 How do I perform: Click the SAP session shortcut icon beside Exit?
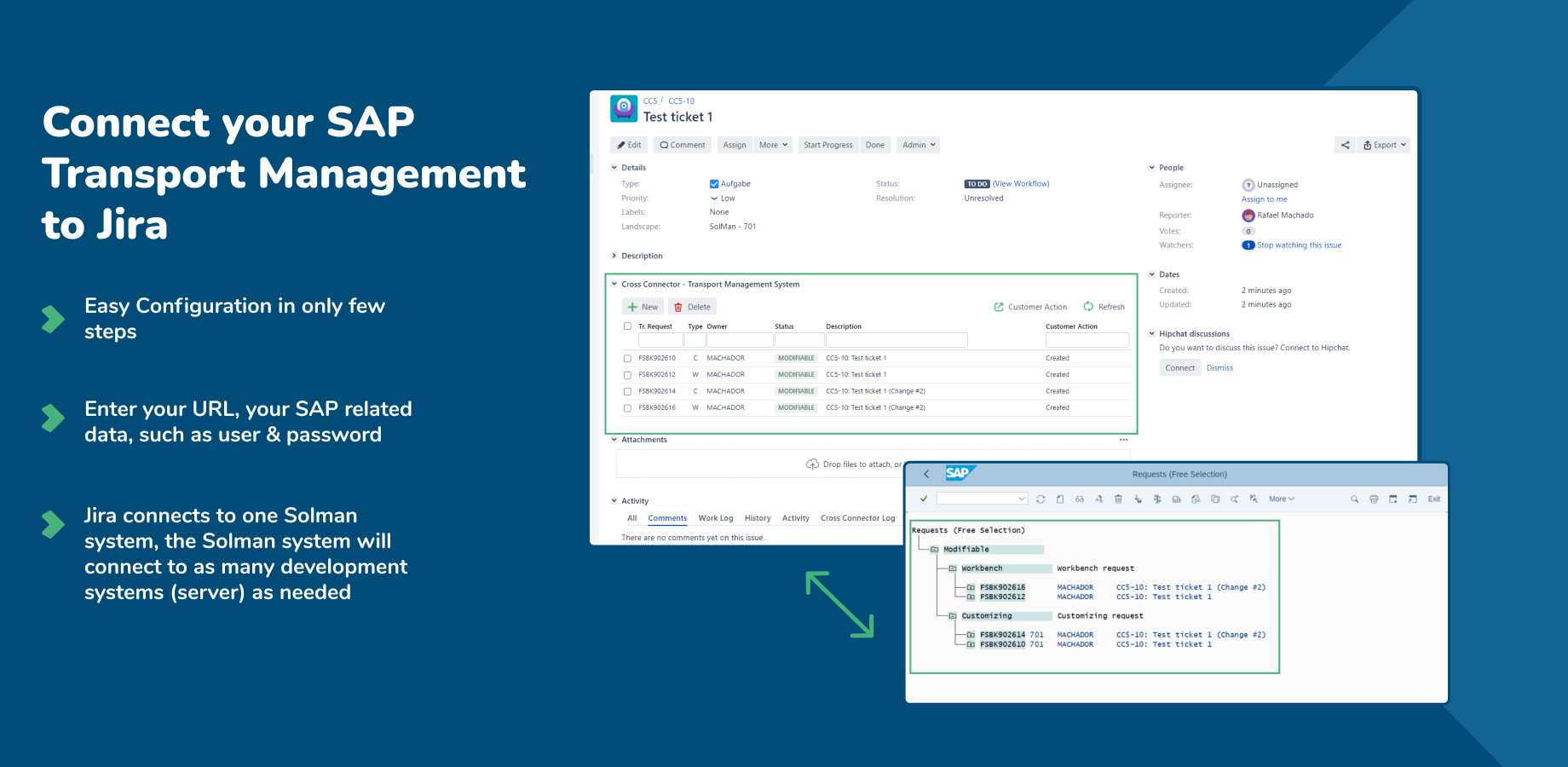tap(1412, 499)
